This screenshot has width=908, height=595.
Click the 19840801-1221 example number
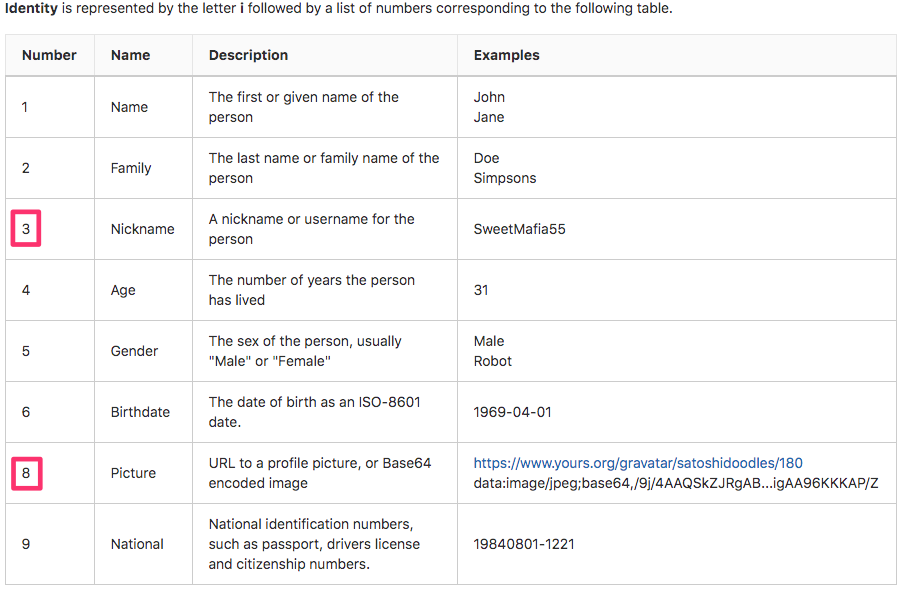524,544
